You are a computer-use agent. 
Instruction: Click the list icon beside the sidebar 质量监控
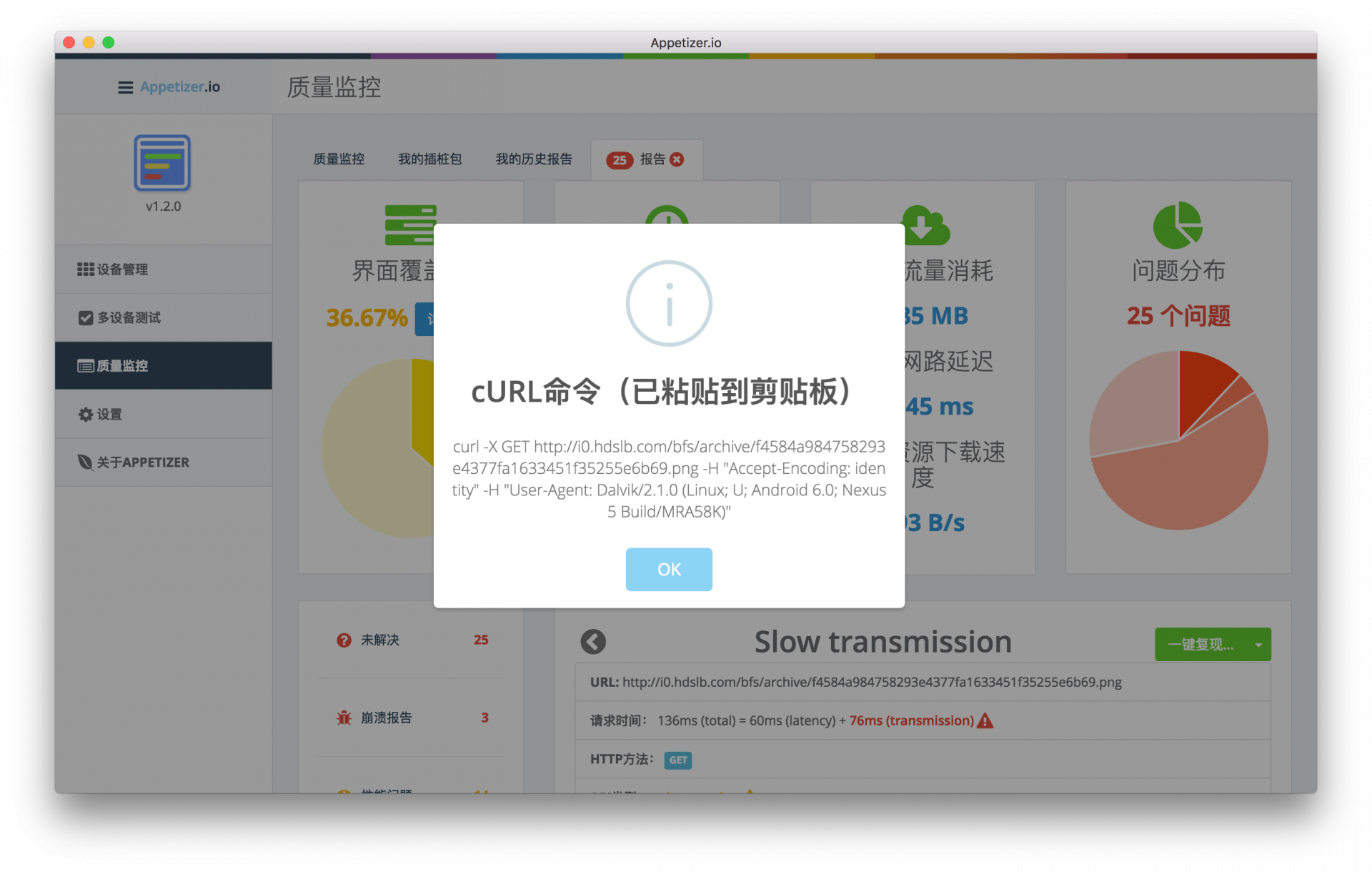point(85,366)
